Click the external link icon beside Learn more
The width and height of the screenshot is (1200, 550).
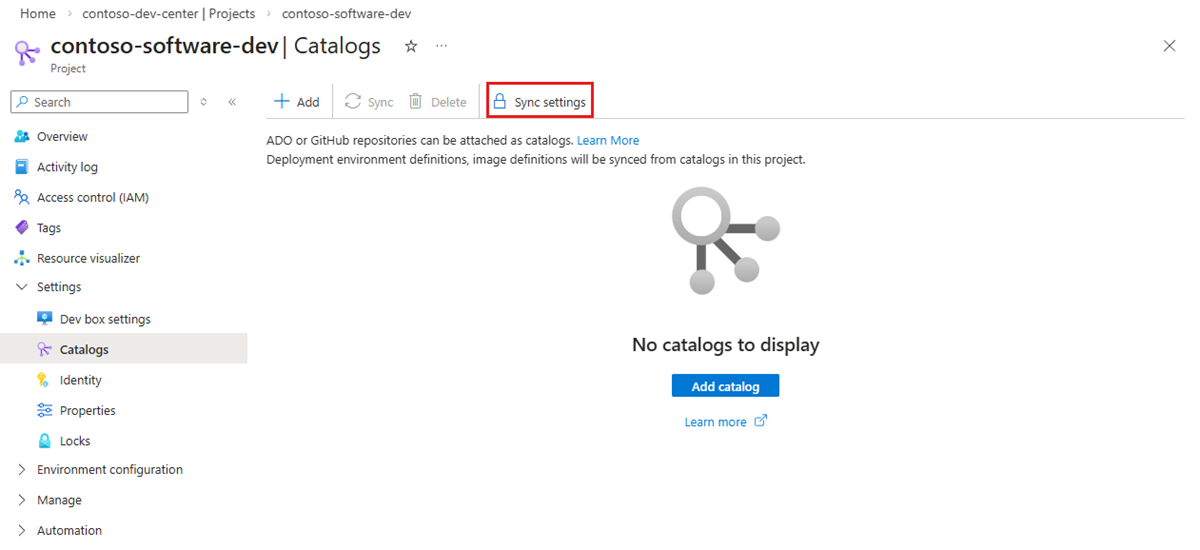(760, 421)
